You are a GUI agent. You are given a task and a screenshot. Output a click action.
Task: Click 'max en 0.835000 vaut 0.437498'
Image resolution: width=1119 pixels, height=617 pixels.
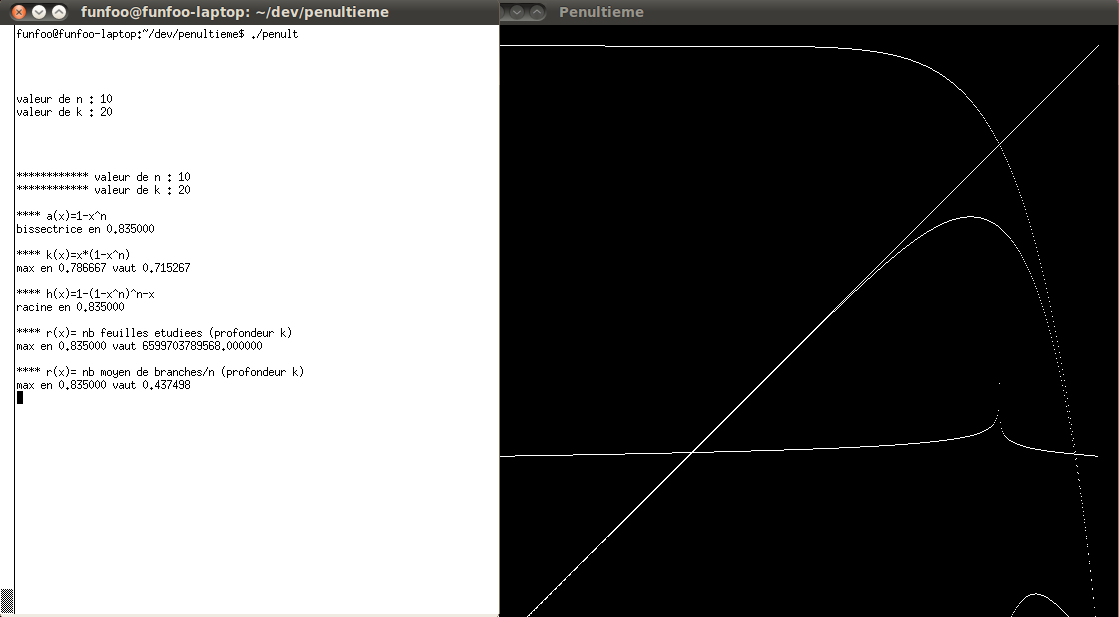(x=103, y=385)
